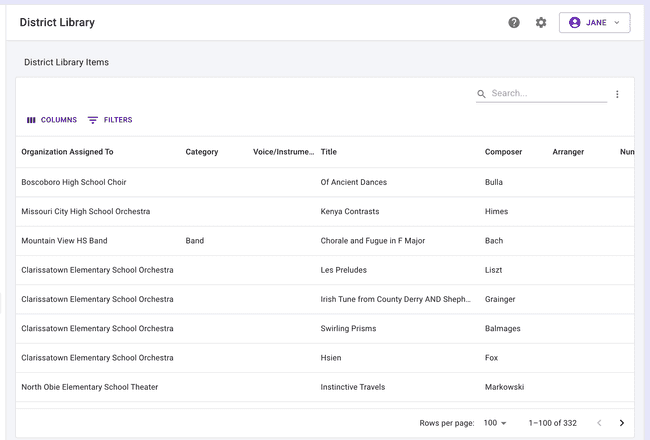The image size is (650, 440).
Task: Expand the rows per page dropdown
Action: pyautogui.click(x=496, y=423)
